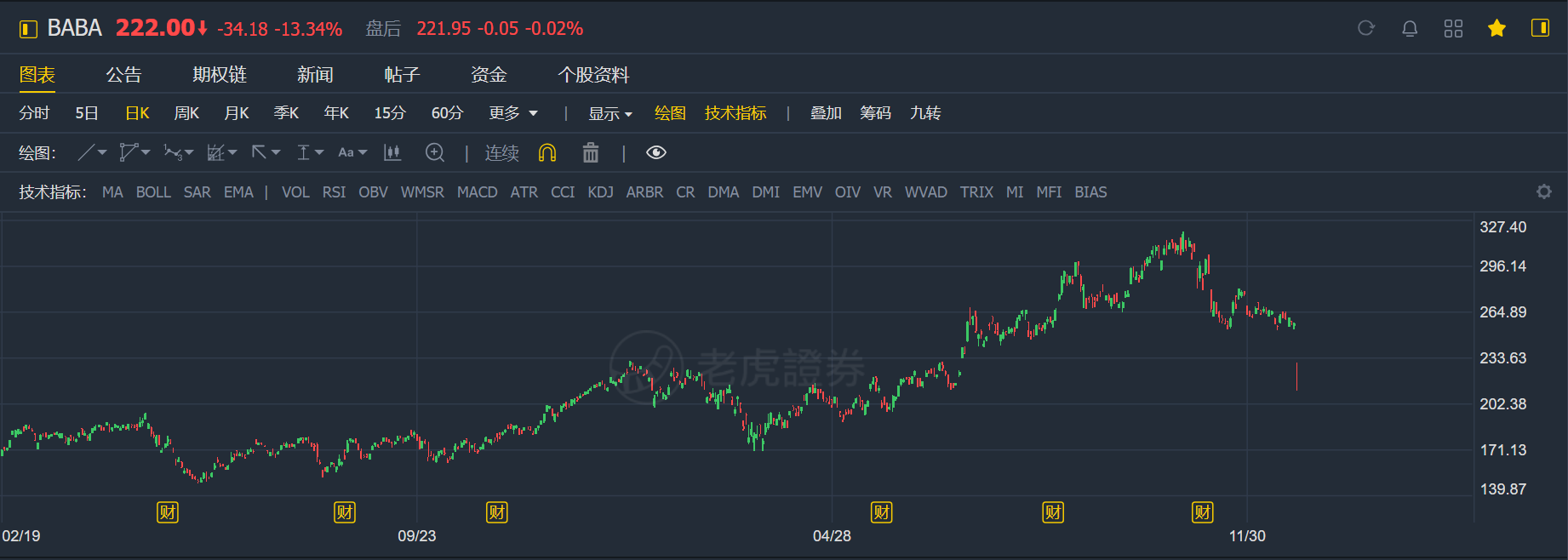The height and width of the screenshot is (560, 1568).
Task: Open the 资金 capital flow tab
Action: [x=489, y=75]
